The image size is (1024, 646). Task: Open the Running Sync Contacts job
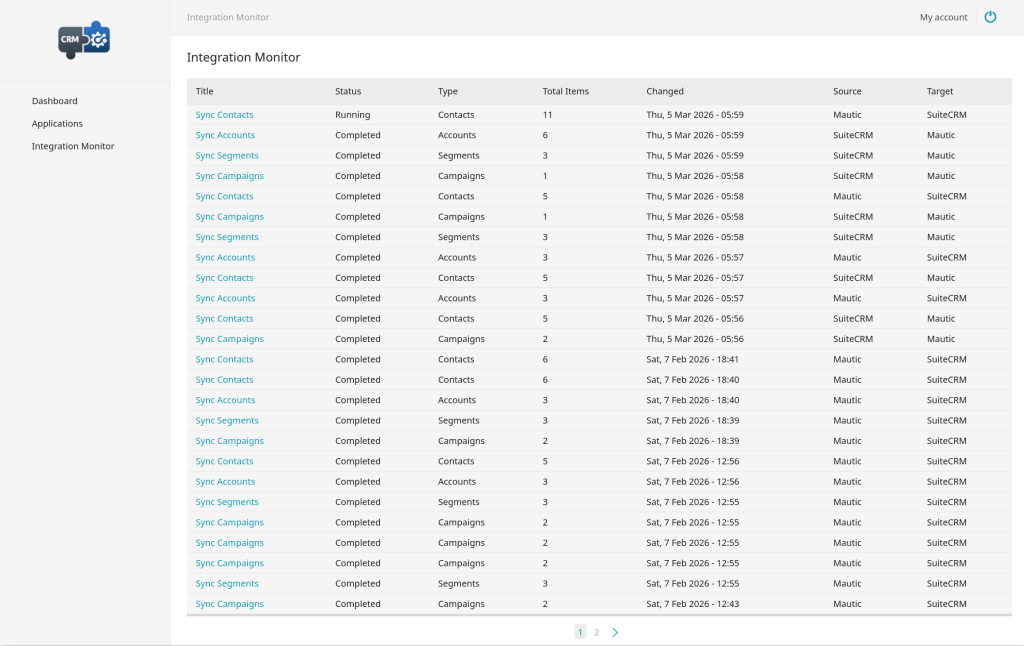click(224, 115)
